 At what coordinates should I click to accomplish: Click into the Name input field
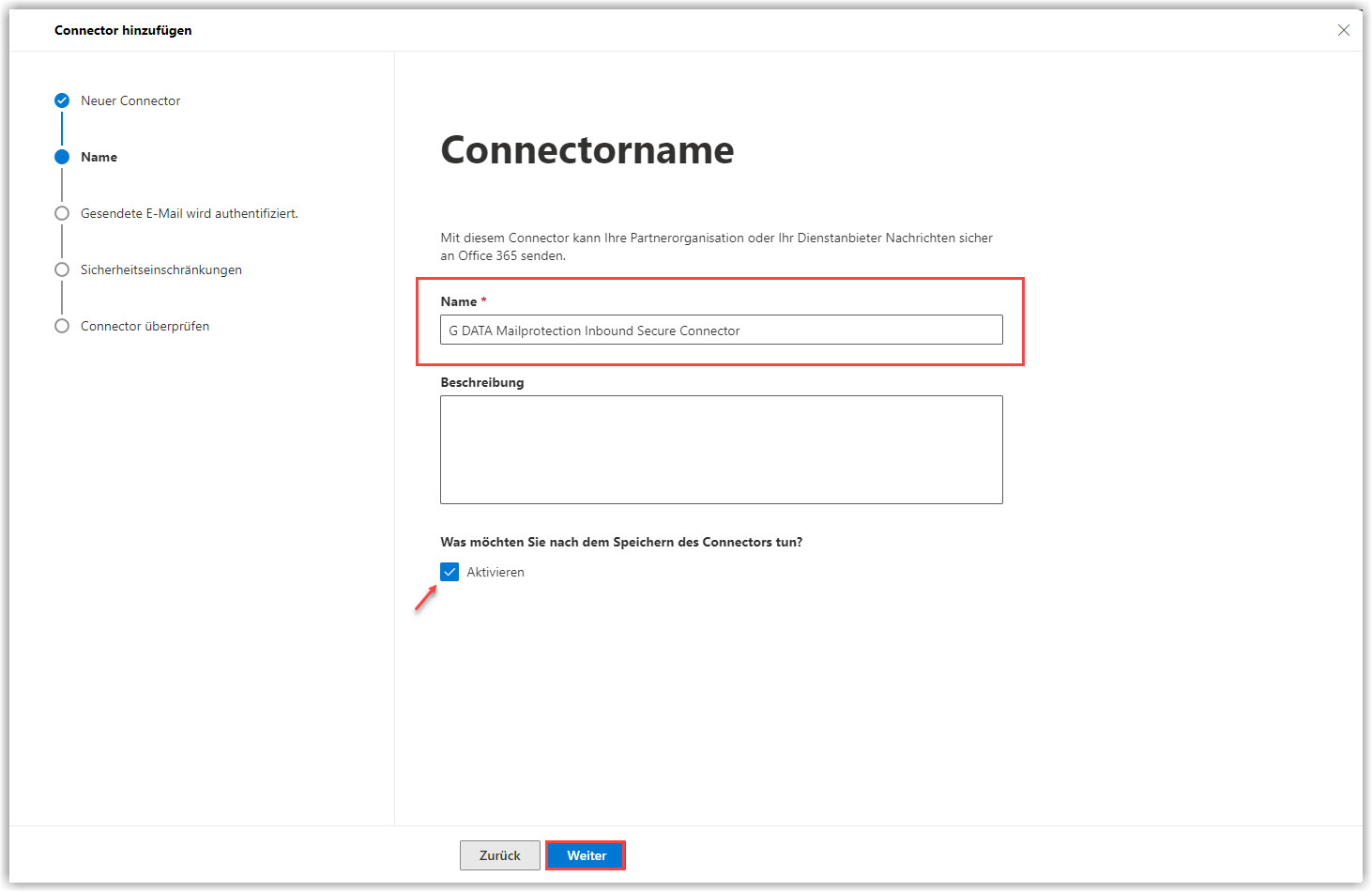(x=721, y=330)
